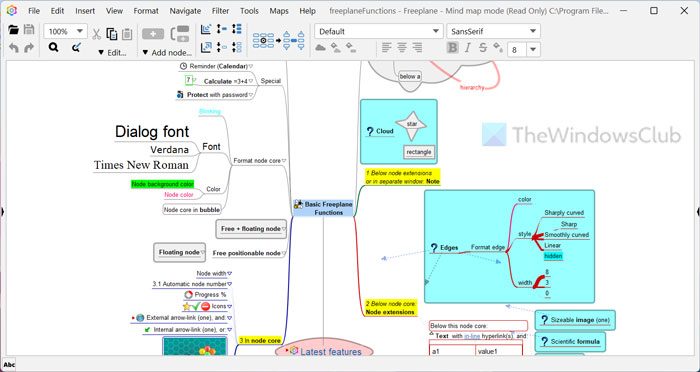The image size is (700, 372).
Task: Expand the left side panel handle
Action: click(x=2, y=212)
